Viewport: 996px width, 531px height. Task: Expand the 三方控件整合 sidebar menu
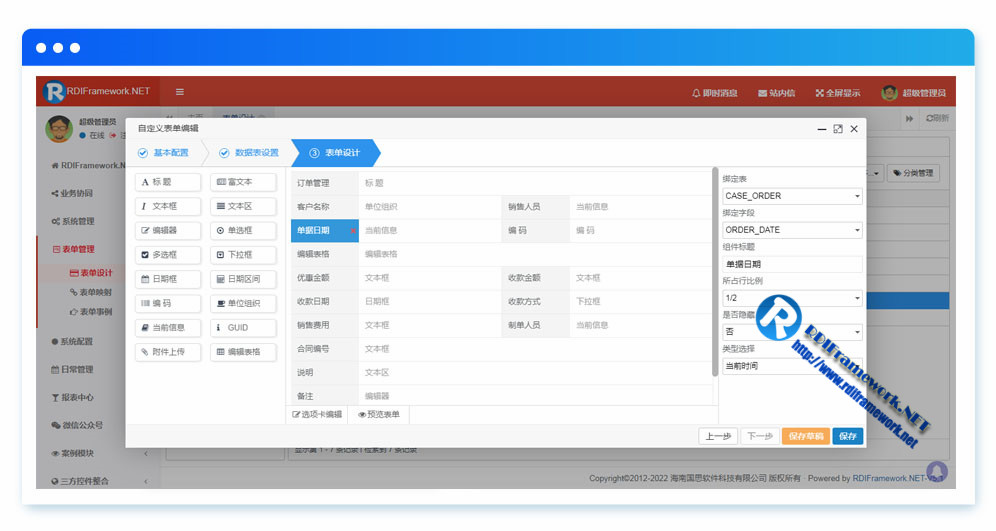pos(99,481)
